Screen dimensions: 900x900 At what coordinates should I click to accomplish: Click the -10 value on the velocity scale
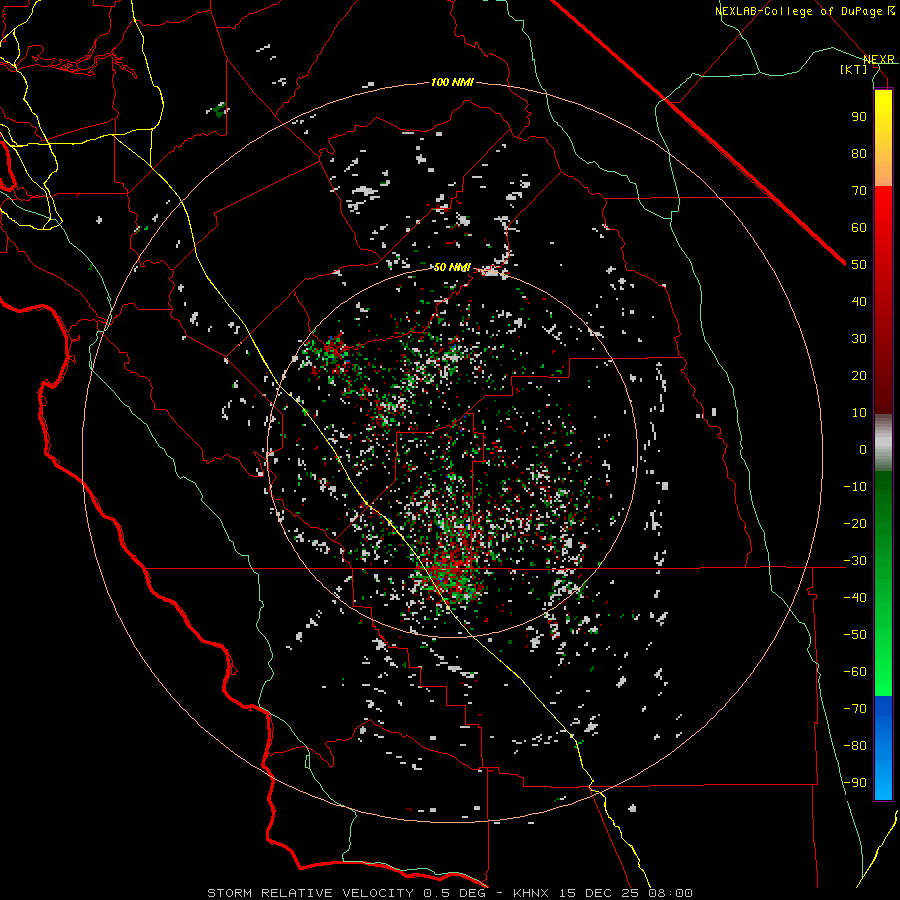coord(855,486)
